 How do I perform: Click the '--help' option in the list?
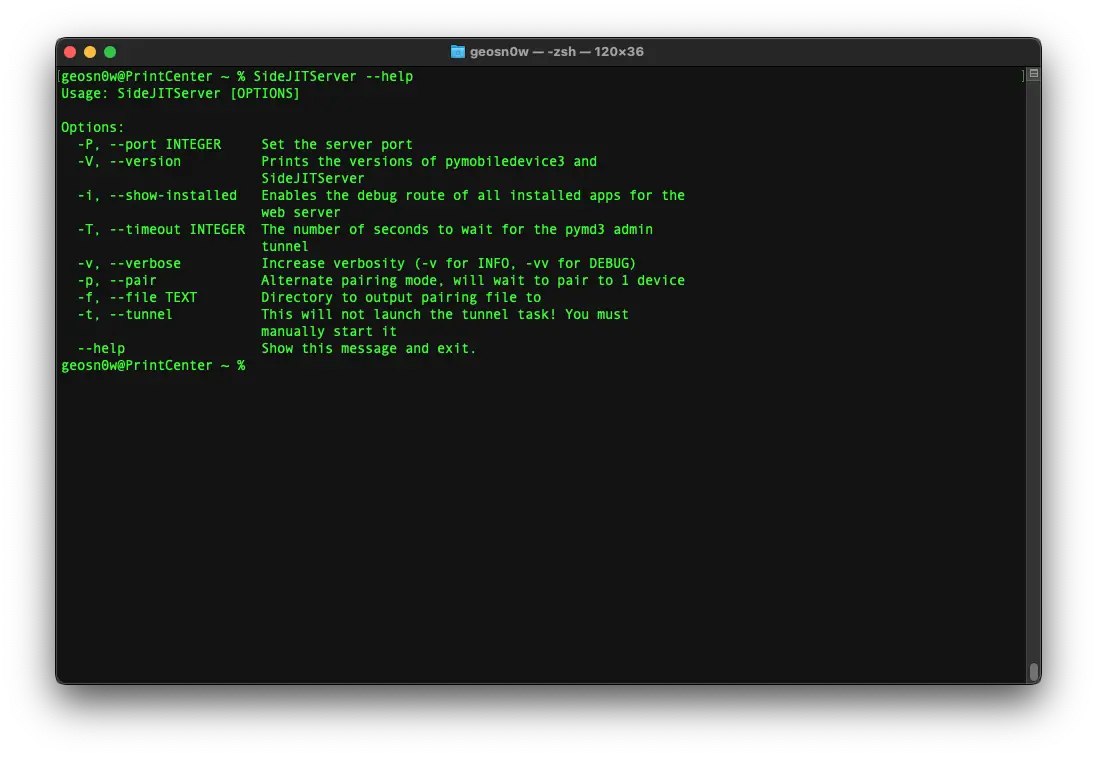point(101,349)
